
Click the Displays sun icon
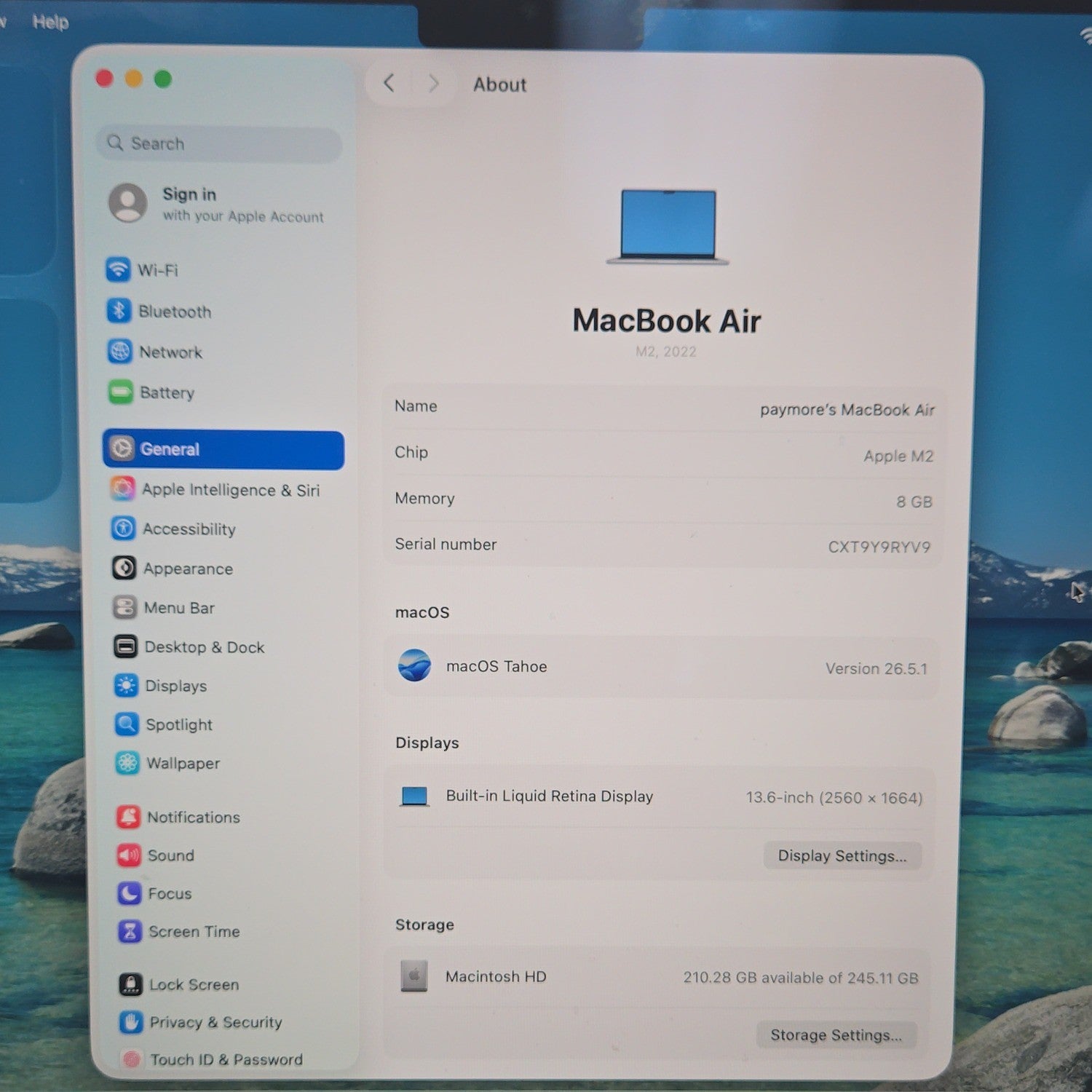pos(126,685)
